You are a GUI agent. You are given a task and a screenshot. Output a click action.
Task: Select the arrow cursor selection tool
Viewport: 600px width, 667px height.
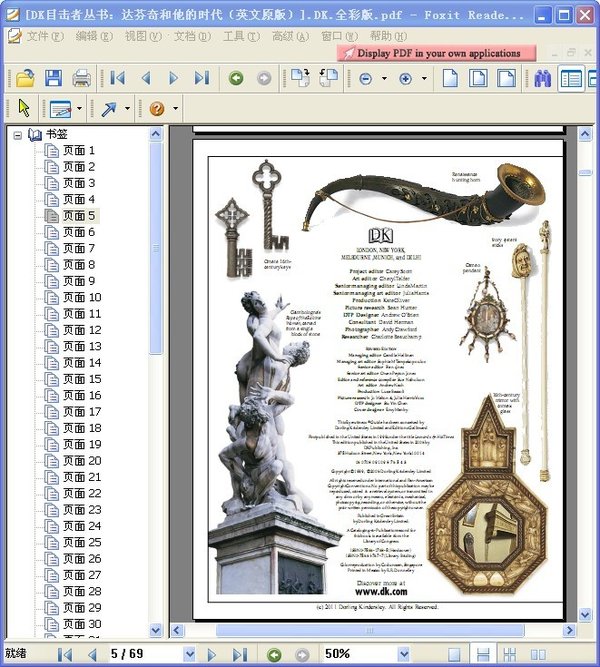[24, 108]
